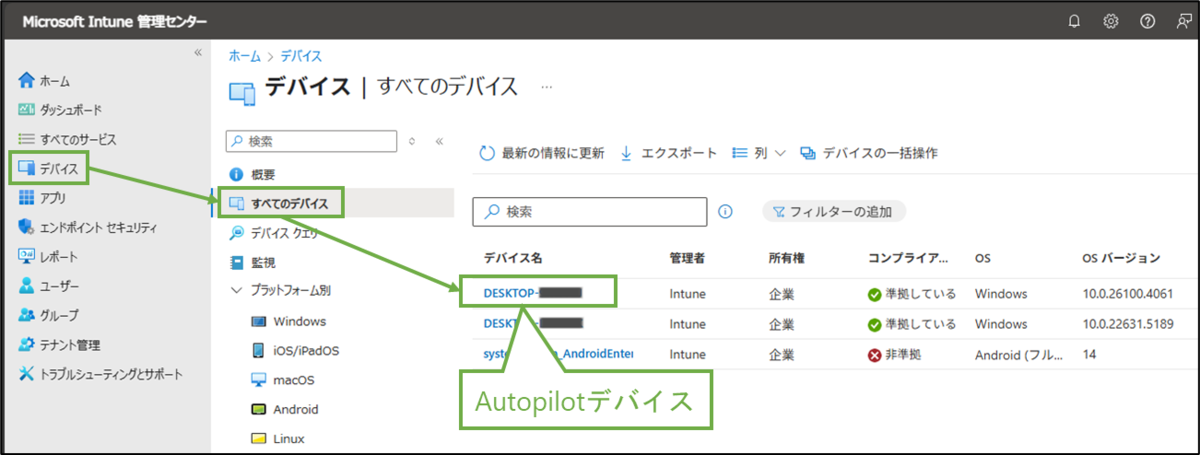Open すべてのサービス in the sidebar
1200x455 pixels.
67,139
